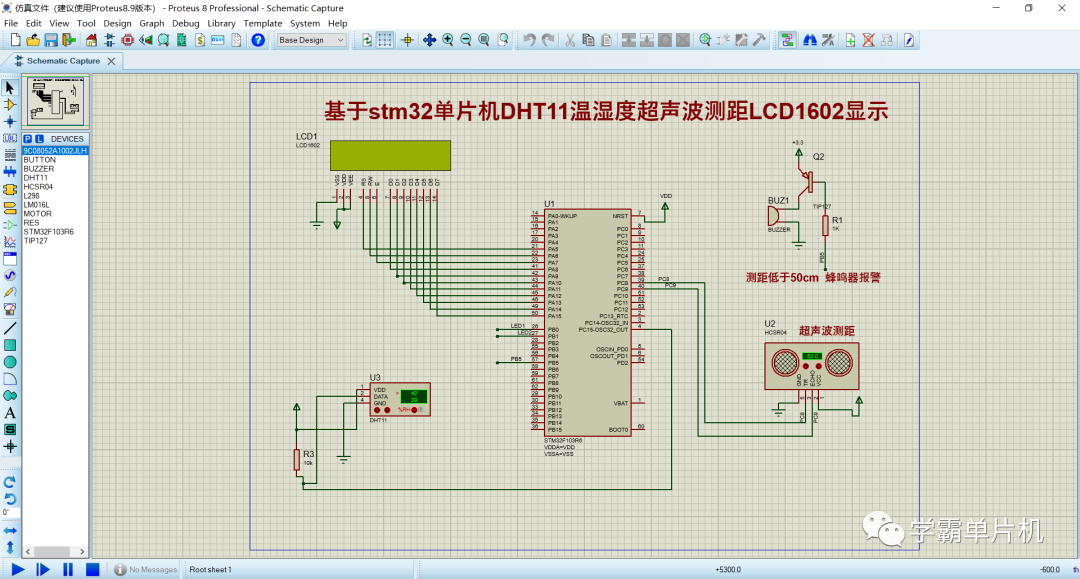Open the Search and Tag binoculars icon

pos(812,40)
